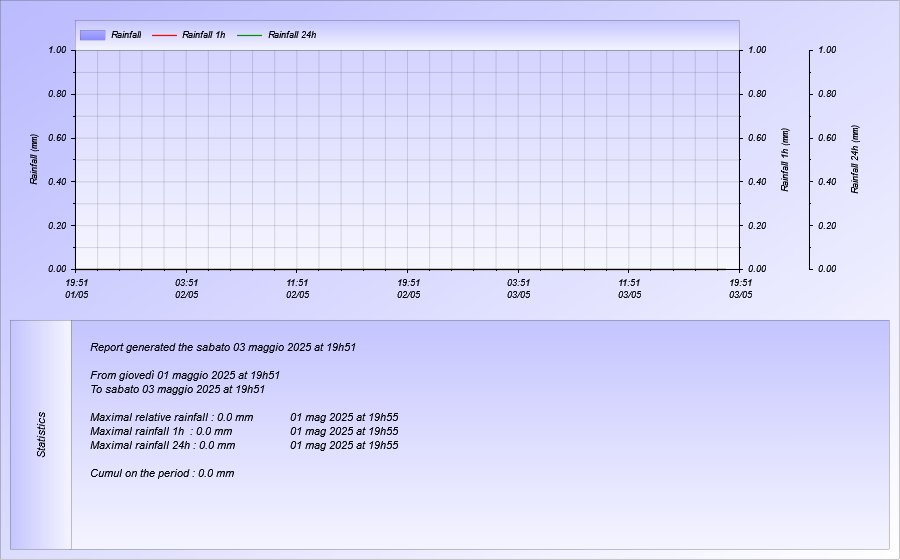This screenshot has height=560, width=900.
Task: Click the Rainfall 1h axis value 1.00
Action: [x=757, y=50]
